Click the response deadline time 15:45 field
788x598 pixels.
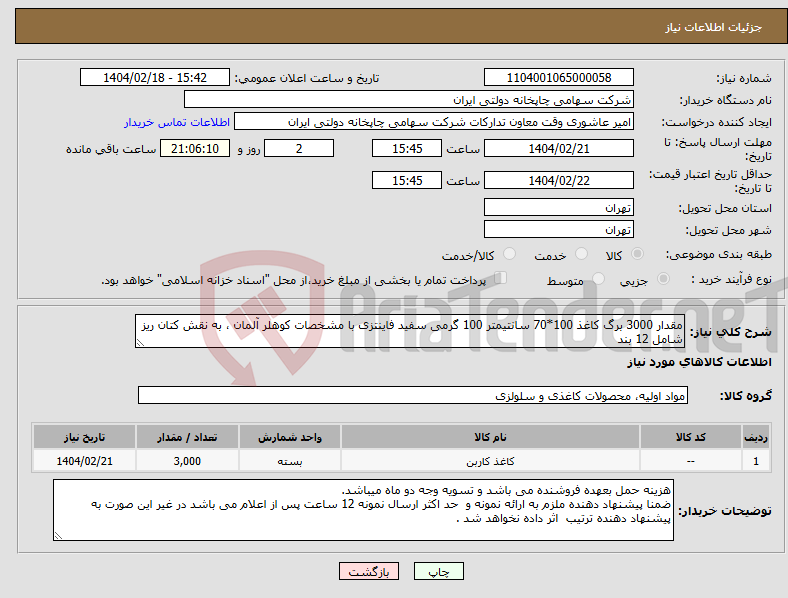(x=407, y=148)
